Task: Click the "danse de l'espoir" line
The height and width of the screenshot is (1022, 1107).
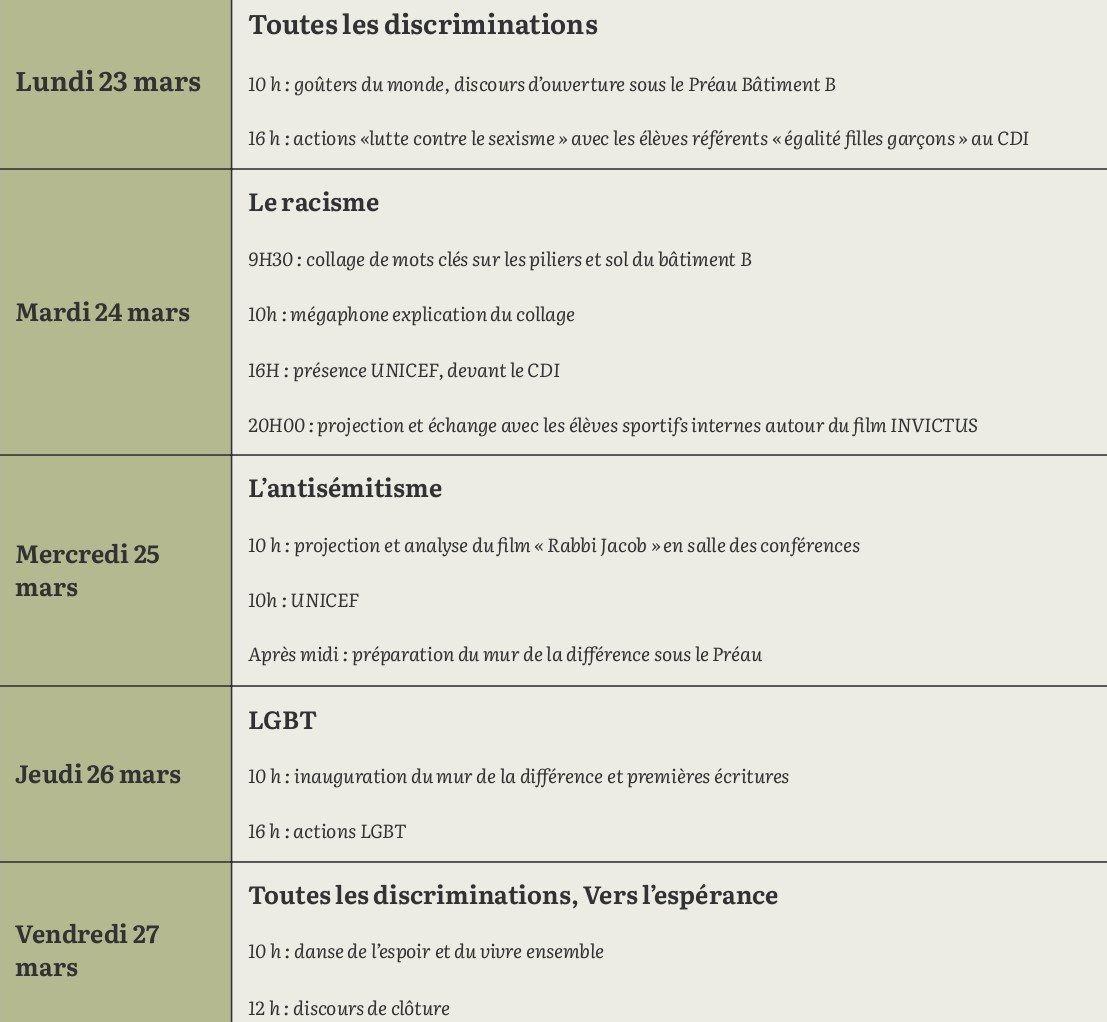Action: (x=426, y=952)
